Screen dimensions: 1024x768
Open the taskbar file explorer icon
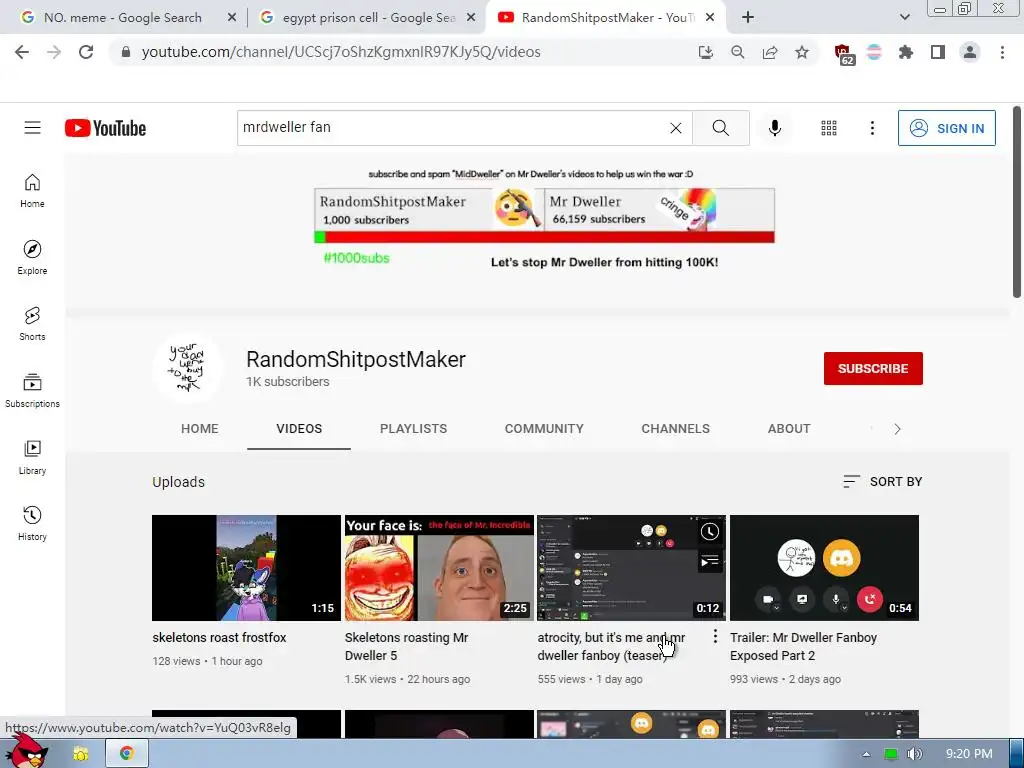(x=80, y=754)
